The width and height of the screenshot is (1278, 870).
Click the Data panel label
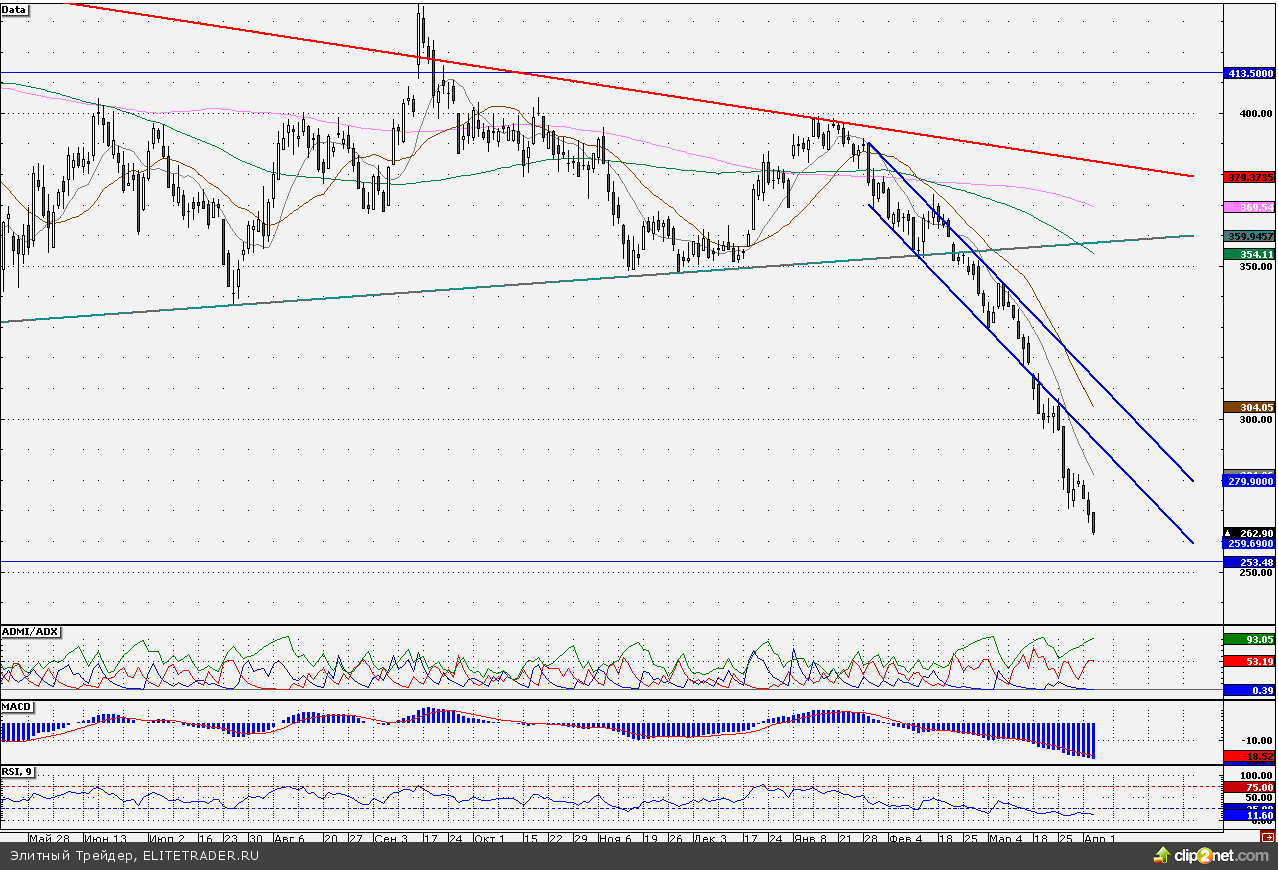click(x=15, y=10)
